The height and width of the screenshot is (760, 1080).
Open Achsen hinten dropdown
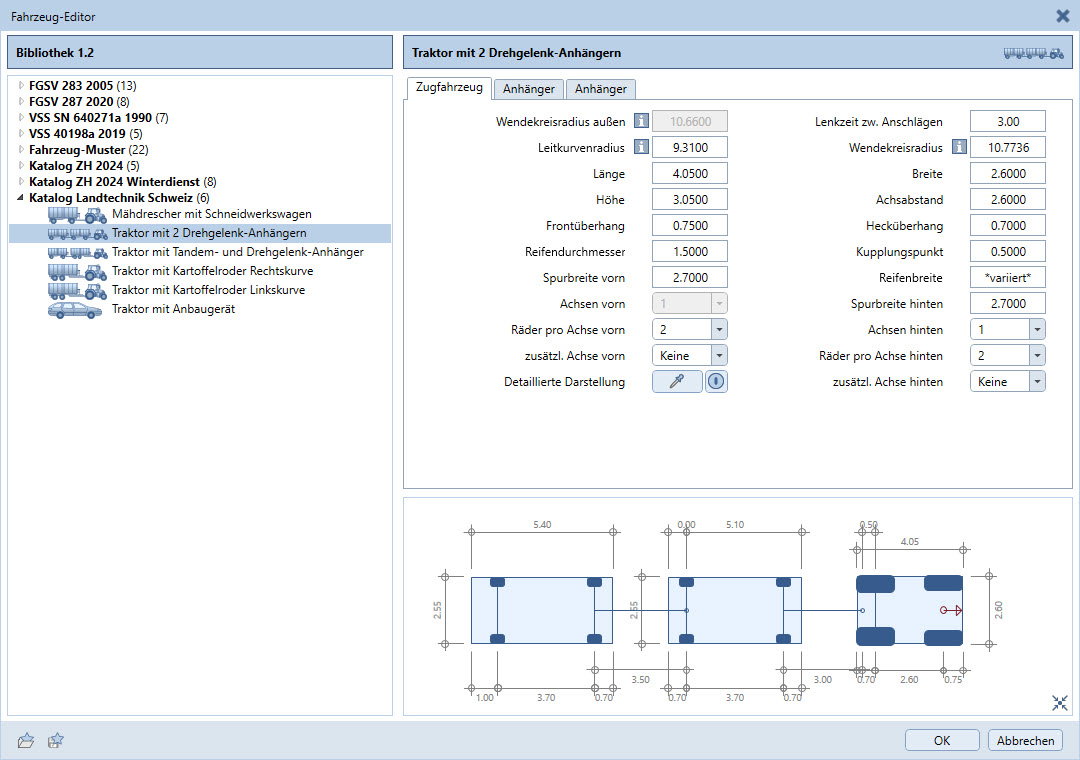click(x=1036, y=329)
